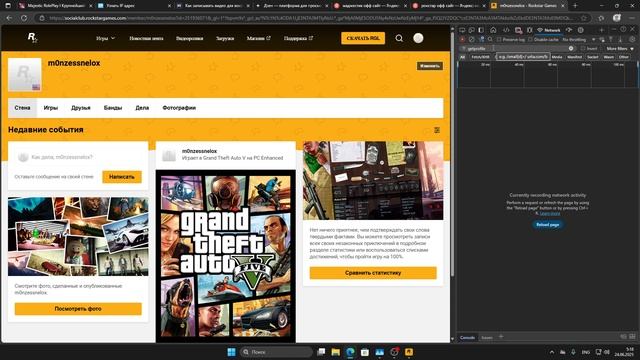The image size is (640, 360).
Task: Switch to the Стена tab
Action: click(x=22, y=108)
